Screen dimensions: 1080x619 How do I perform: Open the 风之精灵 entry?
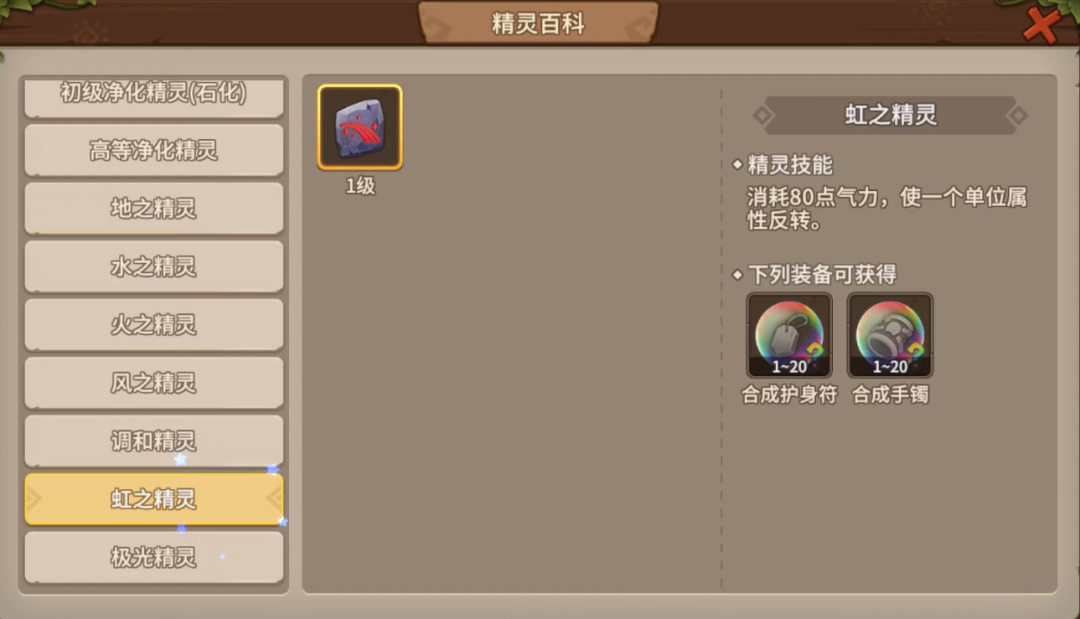point(154,383)
